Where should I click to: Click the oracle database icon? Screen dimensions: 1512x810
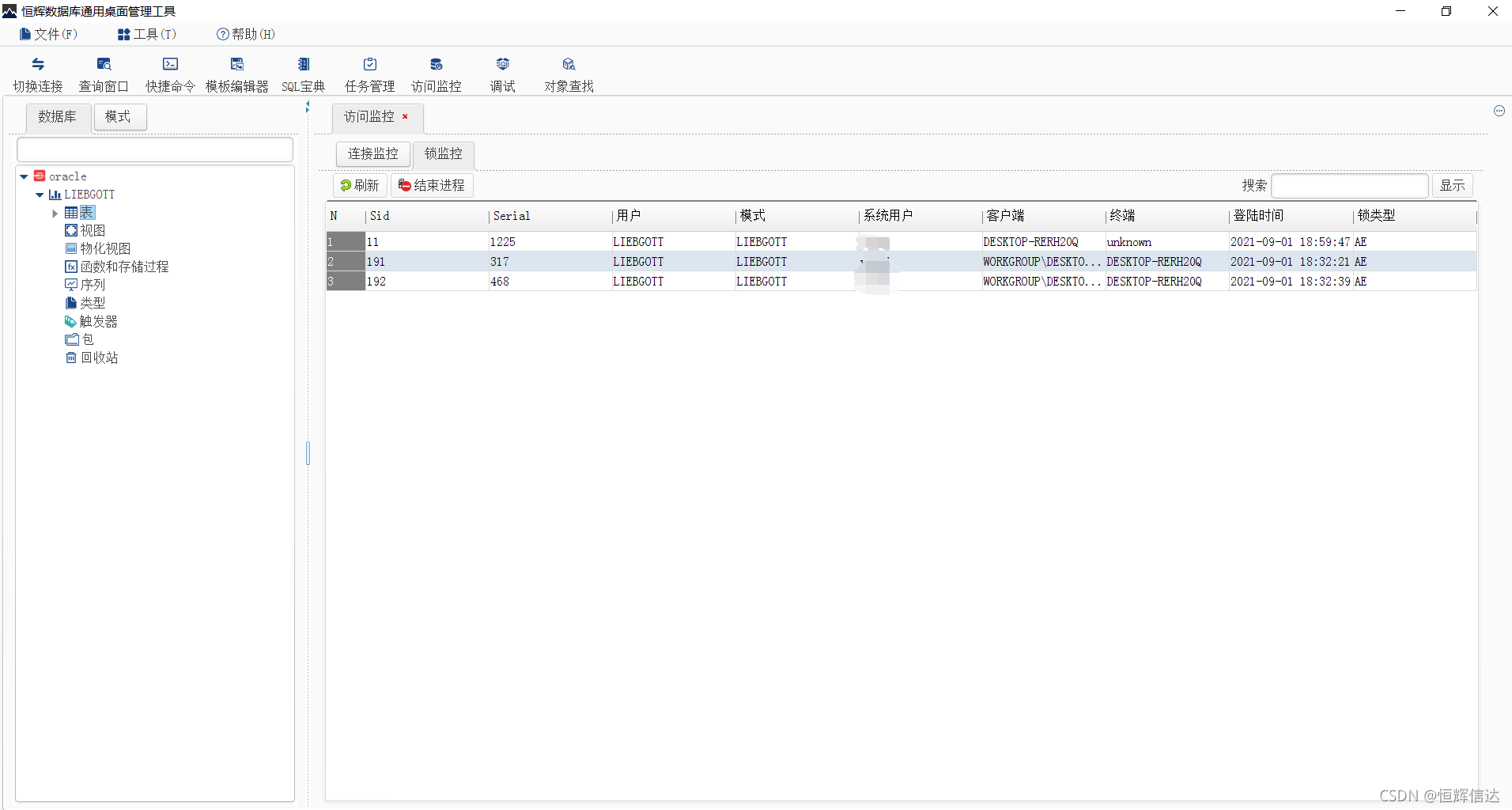pyautogui.click(x=40, y=176)
